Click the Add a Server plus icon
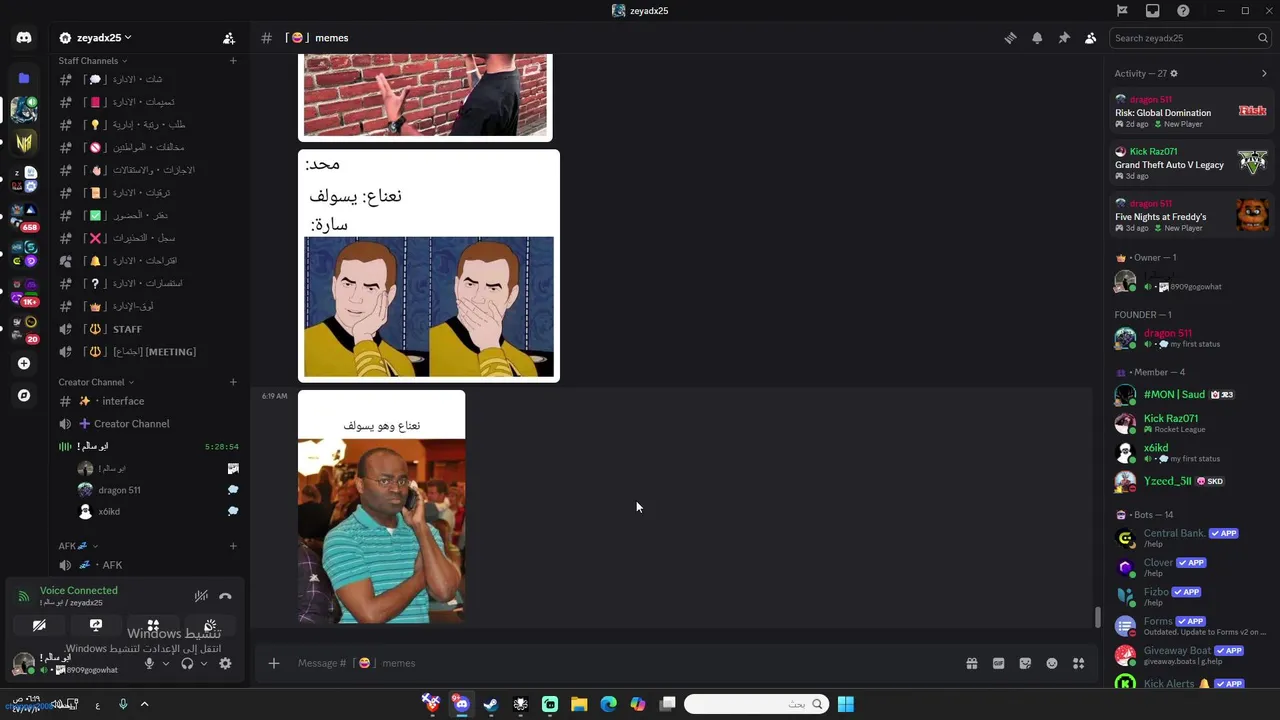The image size is (1280, 720). click(x=24, y=364)
